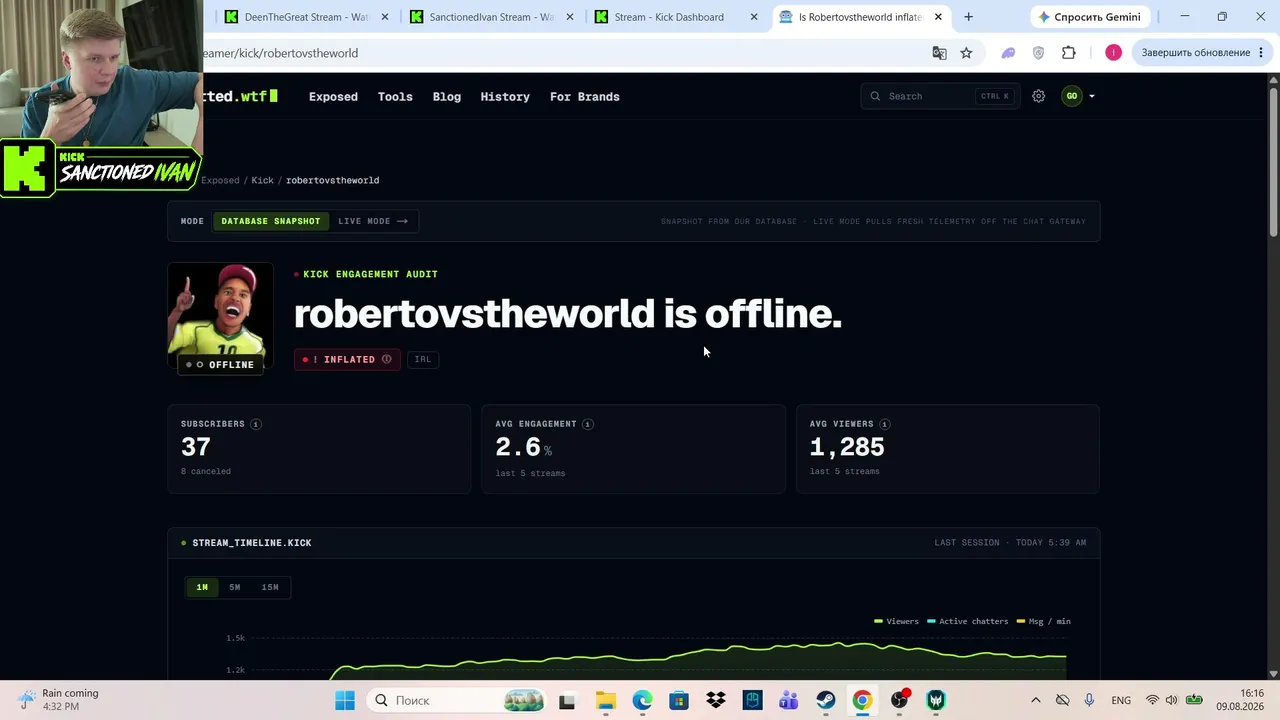Open File Explorer from the taskbar

pyautogui.click(x=605, y=700)
